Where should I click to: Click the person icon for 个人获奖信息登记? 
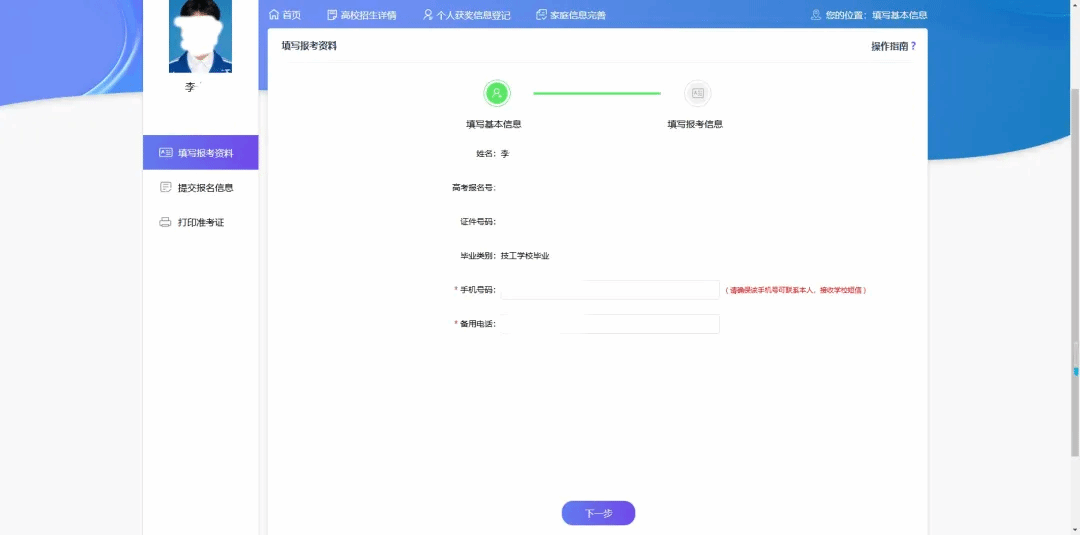pyautogui.click(x=428, y=15)
